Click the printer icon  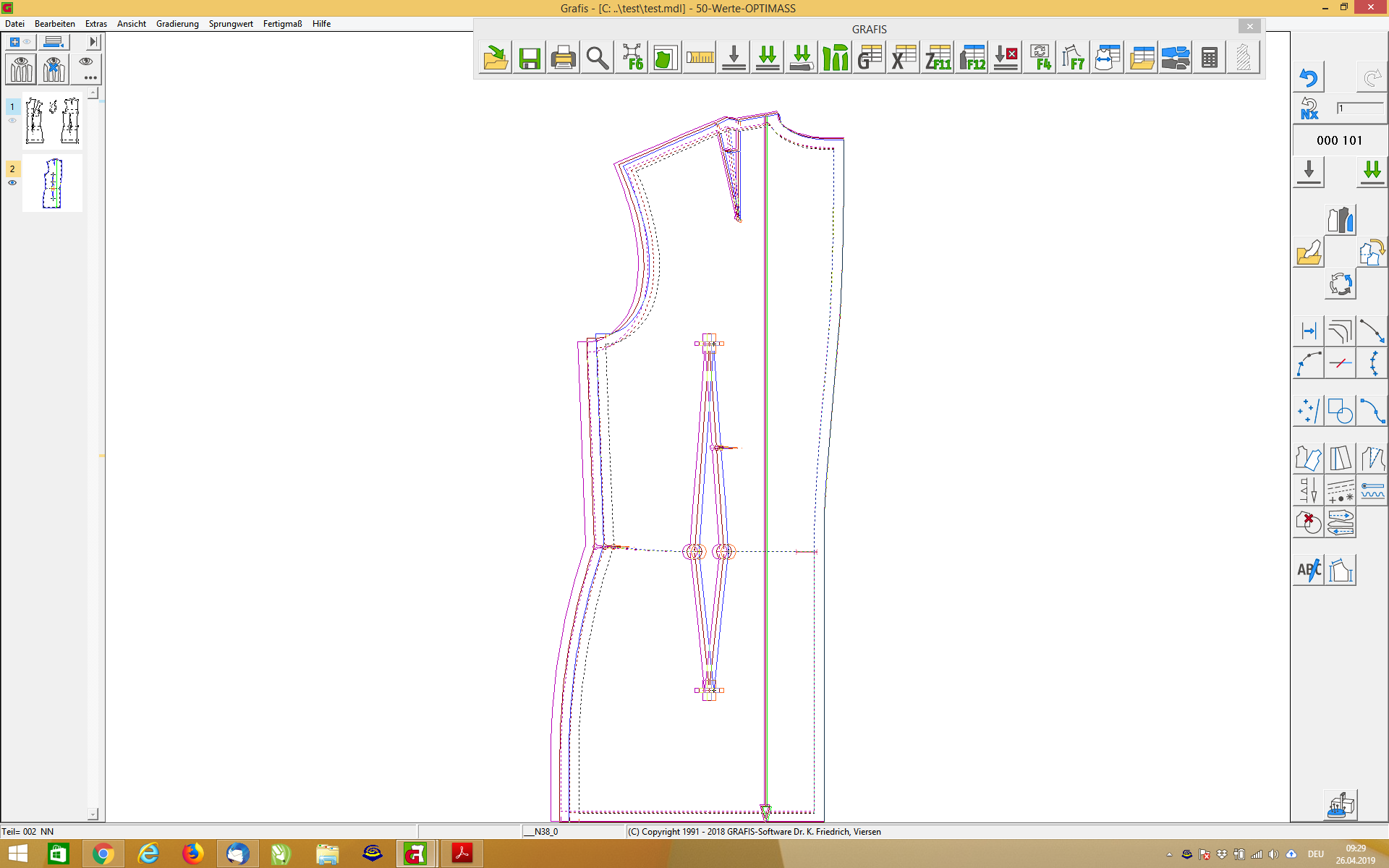pyautogui.click(x=563, y=58)
